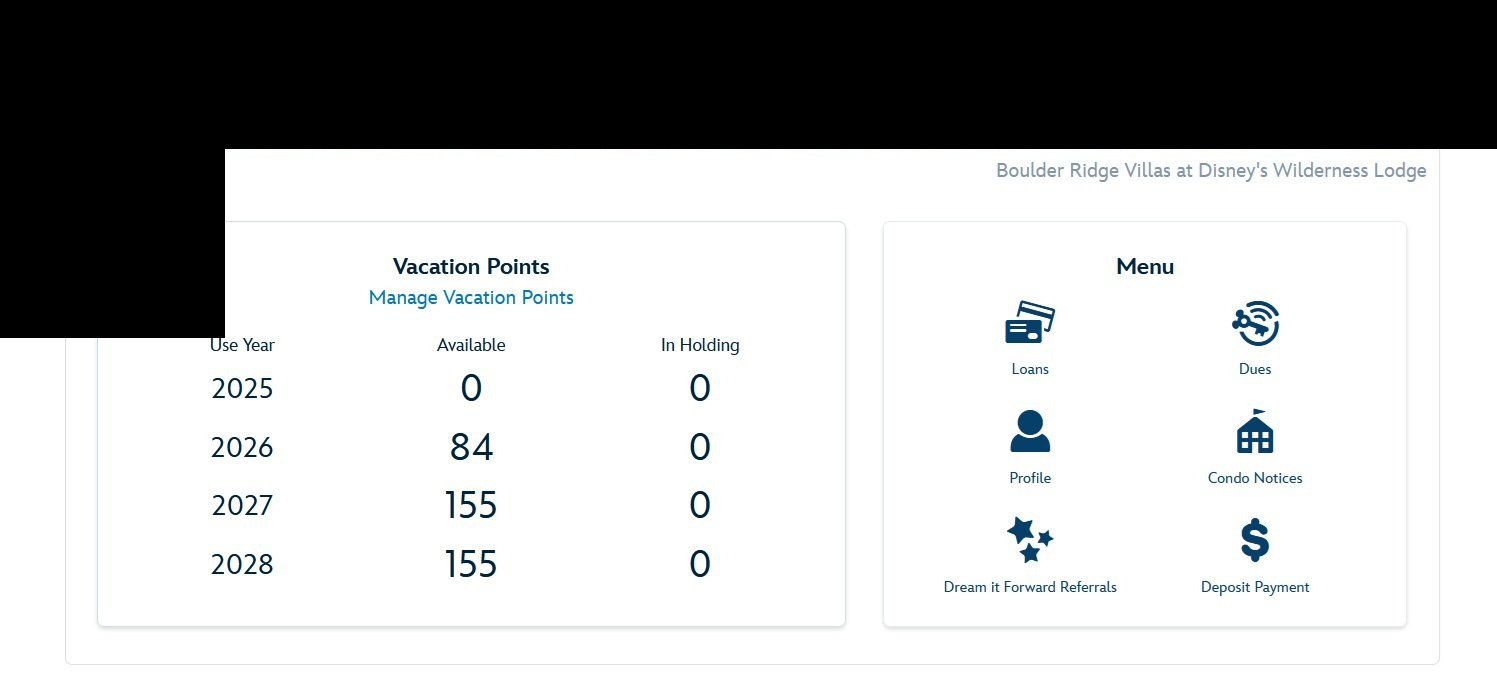Click the Dream it Forward stars icon
This screenshot has width=1497, height=674.
(x=1030, y=540)
